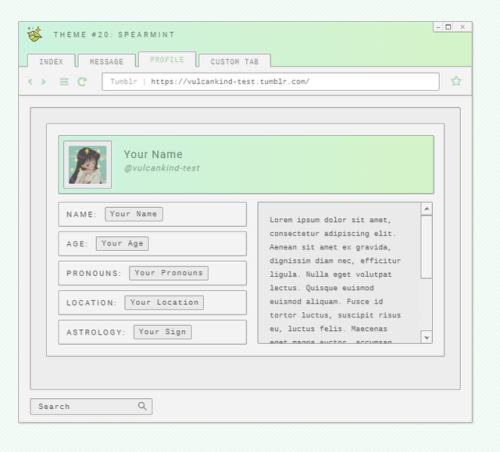Click into the Search field
500x452 pixels.
[x=91, y=406]
